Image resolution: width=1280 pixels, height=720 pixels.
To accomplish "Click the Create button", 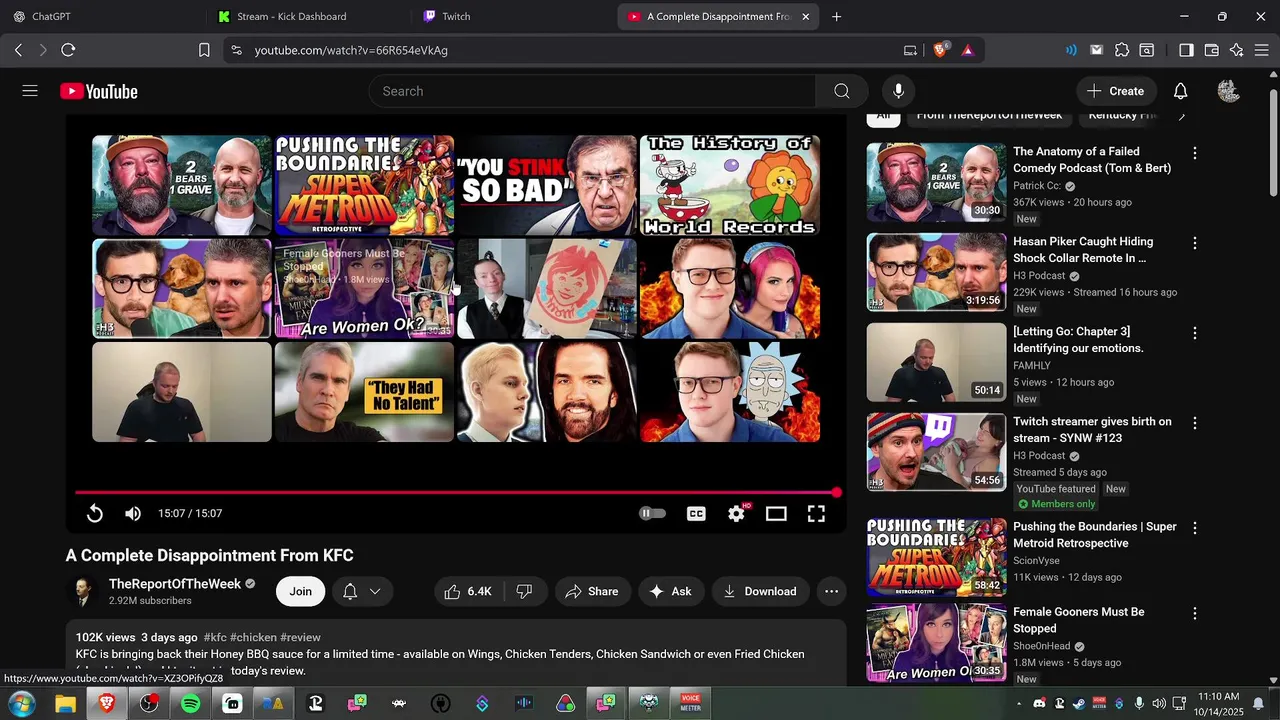I will click(1116, 91).
